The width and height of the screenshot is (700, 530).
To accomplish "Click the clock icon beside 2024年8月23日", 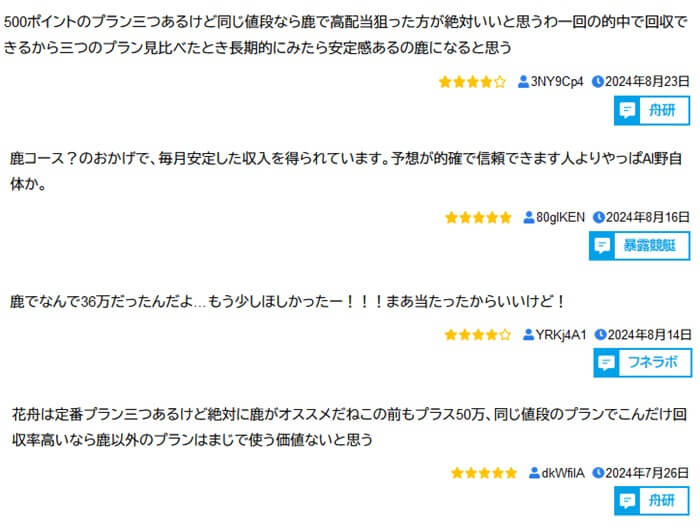I will [x=598, y=82].
